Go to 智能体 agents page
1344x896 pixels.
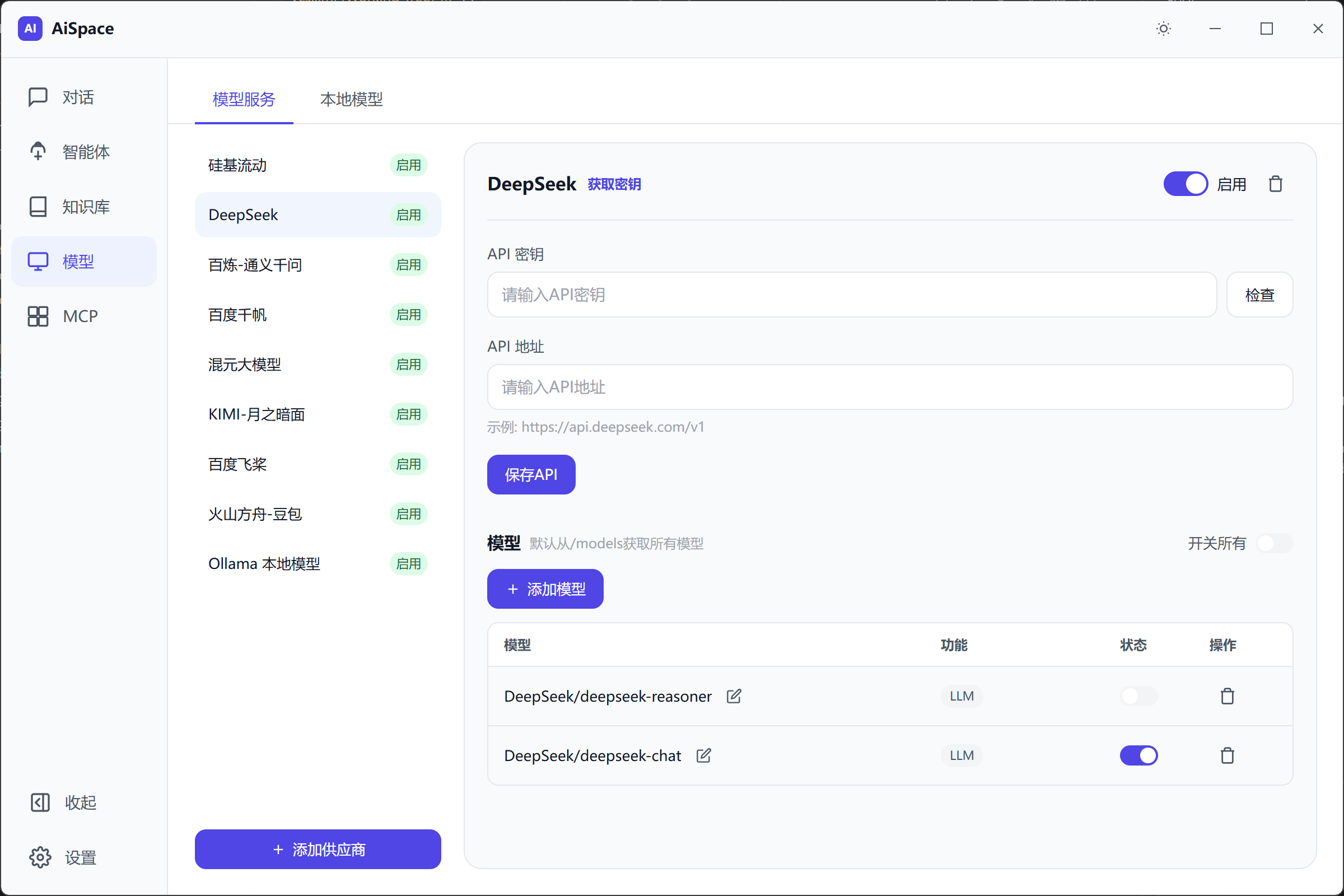point(84,152)
